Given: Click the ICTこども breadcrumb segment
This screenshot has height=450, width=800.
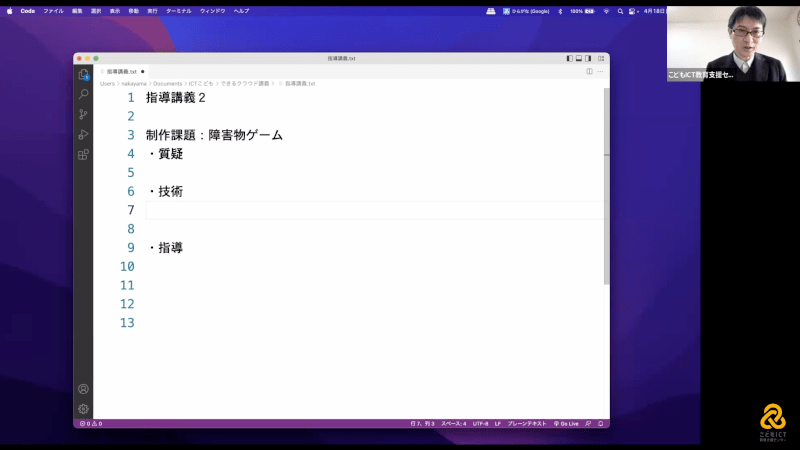Looking at the screenshot, I should tap(201, 84).
